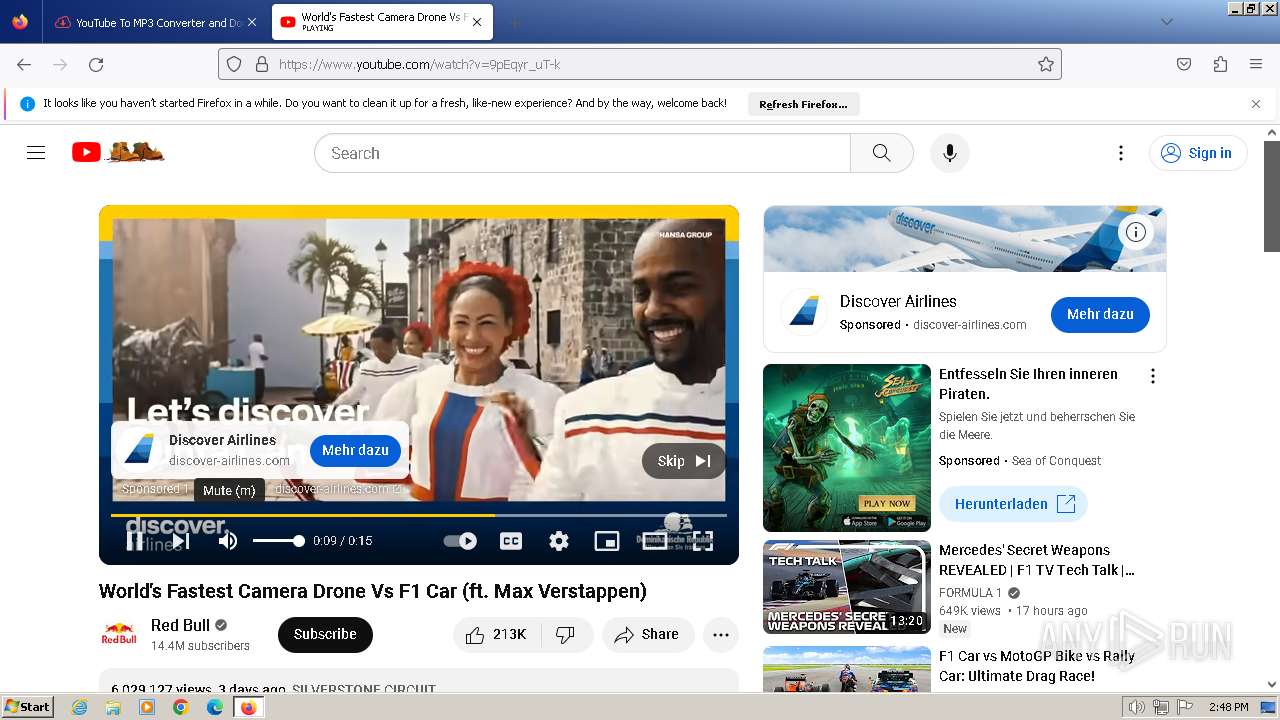The height and width of the screenshot is (720, 1280).
Task: Bookmark this page with the star
Action: [x=1046, y=64]
